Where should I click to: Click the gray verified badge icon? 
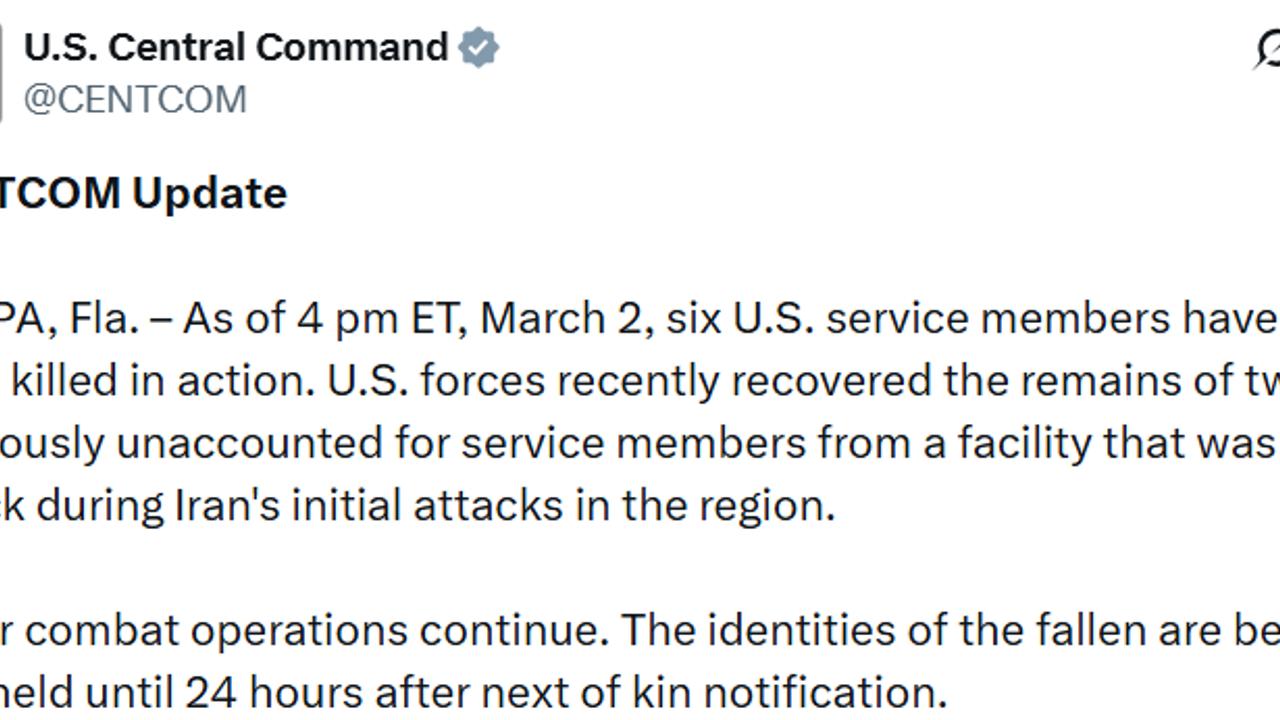(478, 48)
